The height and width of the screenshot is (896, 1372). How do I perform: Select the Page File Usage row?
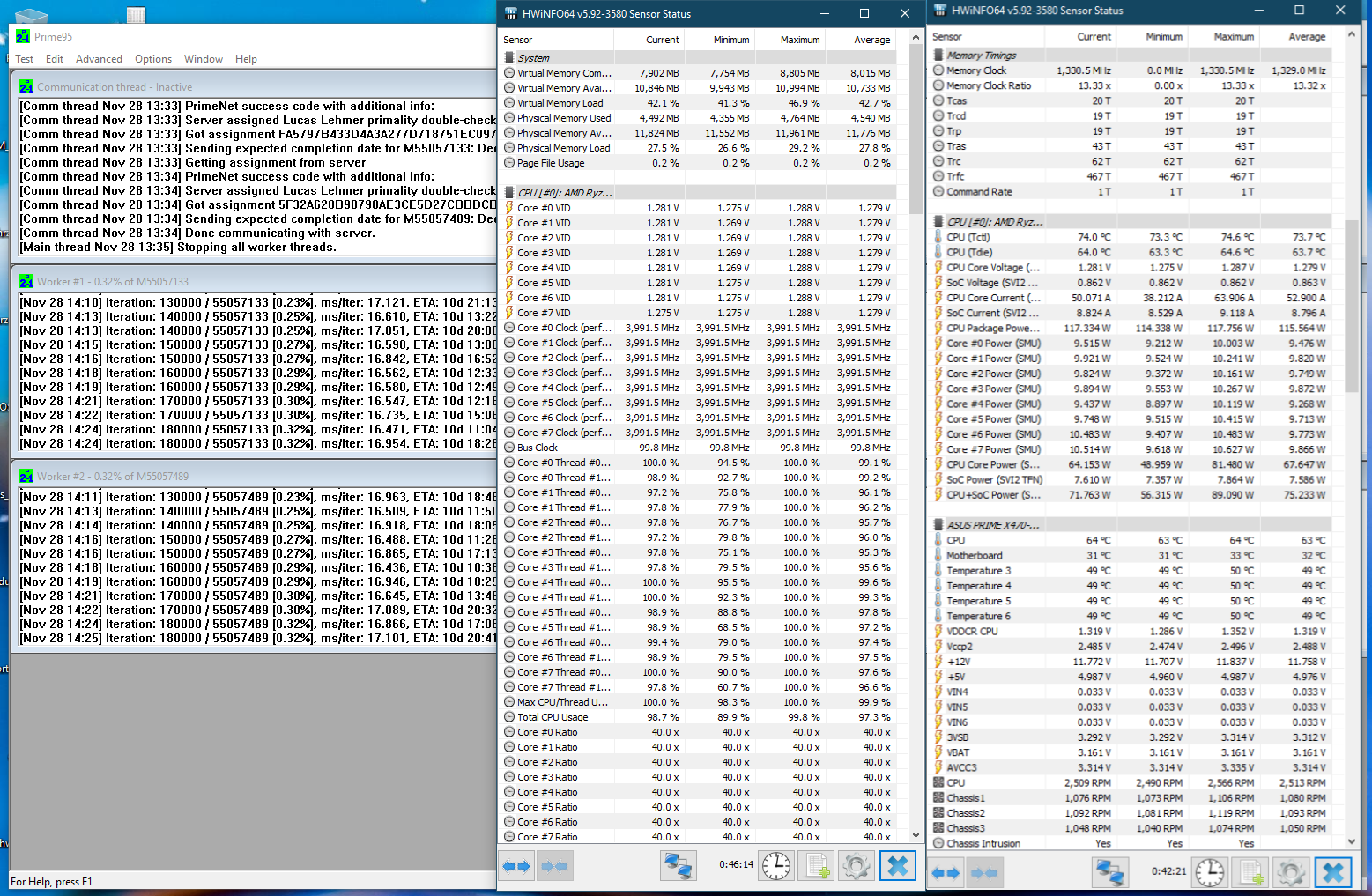click(698, 163)
